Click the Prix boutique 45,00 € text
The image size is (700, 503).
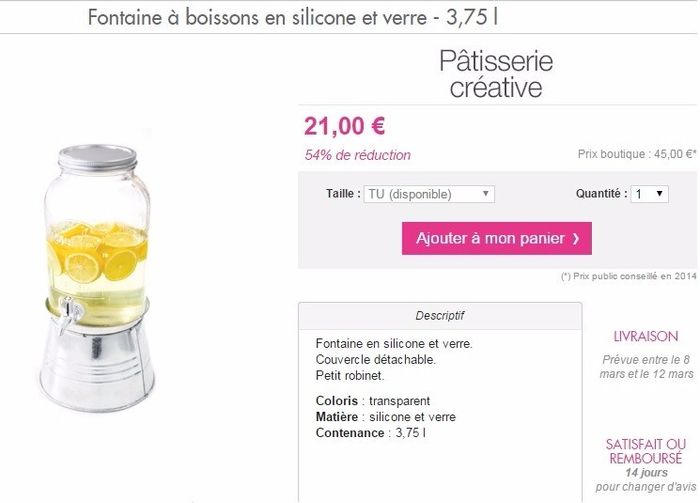[636, 155]
